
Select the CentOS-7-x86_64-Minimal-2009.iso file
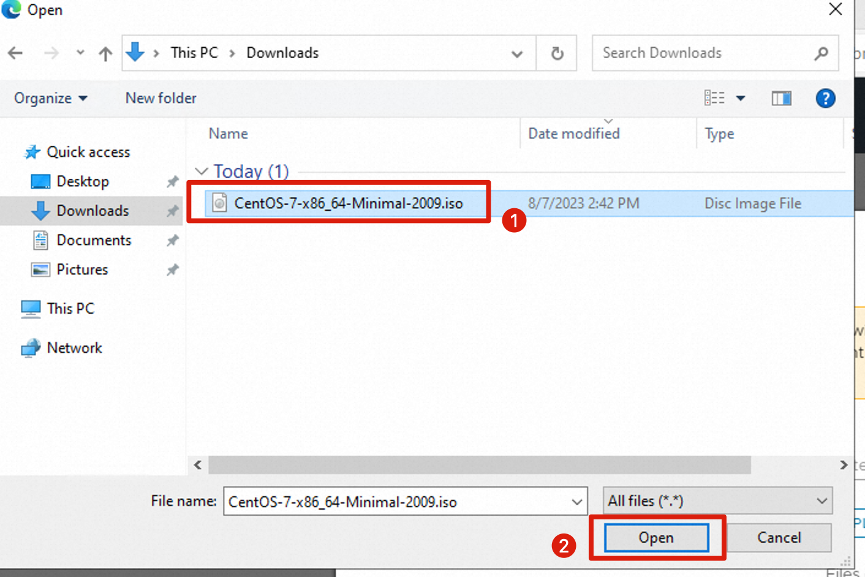pos(348,203)
